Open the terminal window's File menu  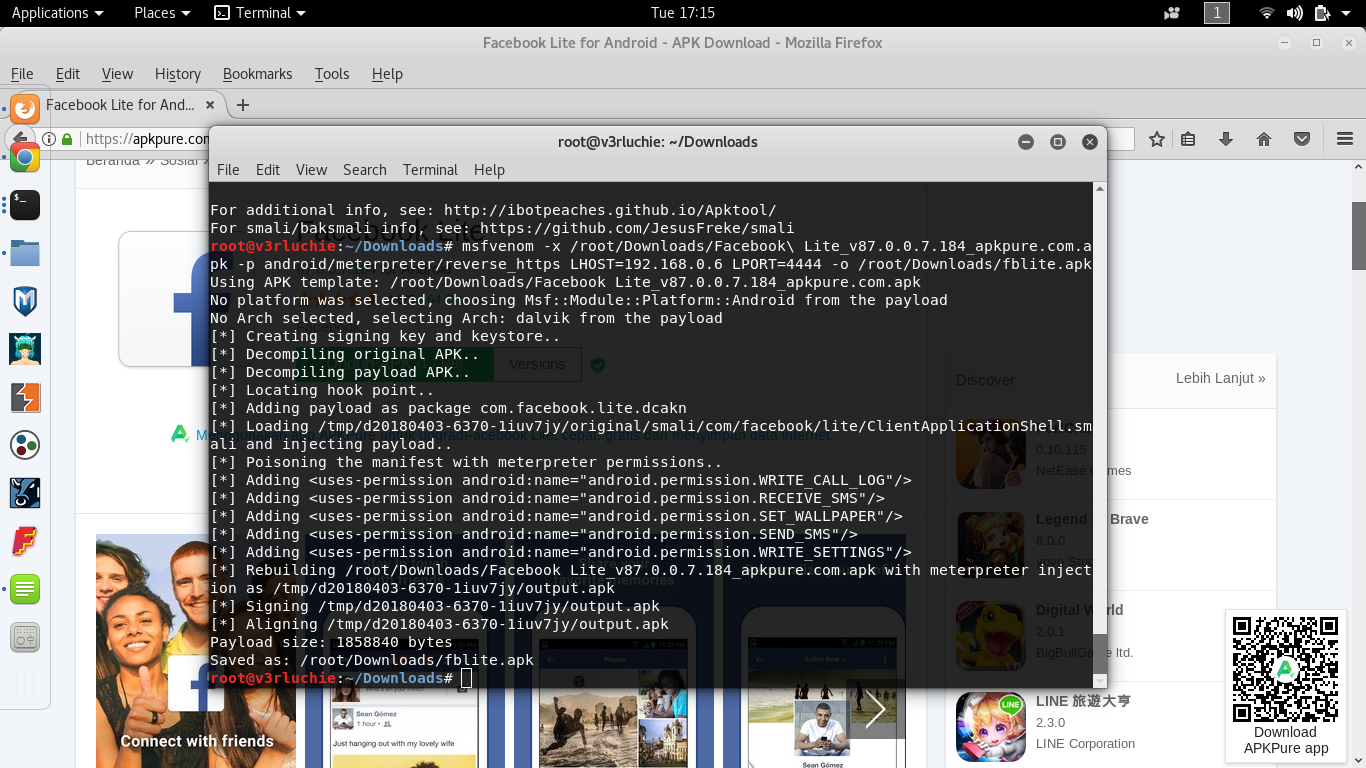[228, 170]
